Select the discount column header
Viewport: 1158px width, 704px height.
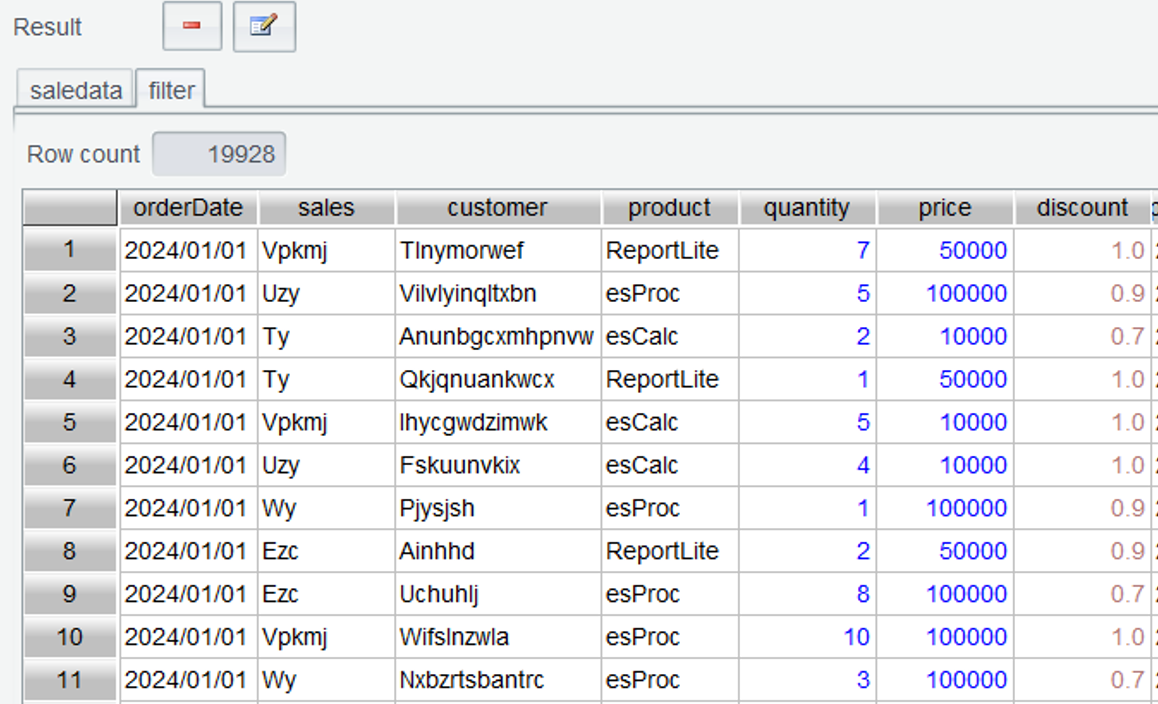coord(1082,208)
